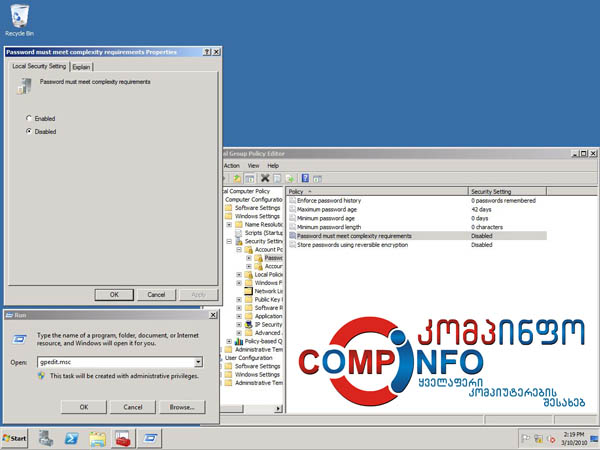600x450 pixels.
Task: Open the Help menu in Group Policy Editor
Action: 273,166
